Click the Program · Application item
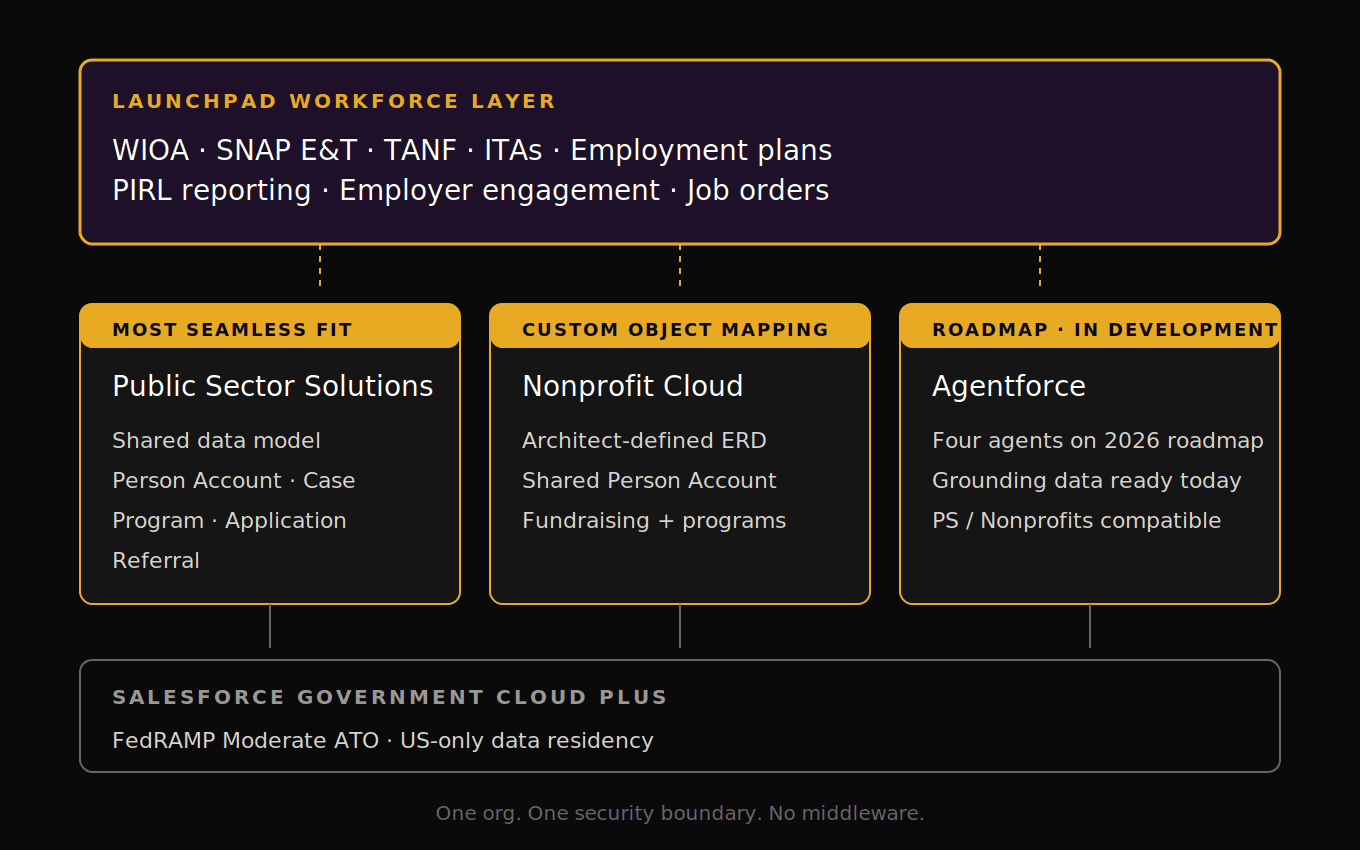This screenshot has height=850, width=1360. coord(229,521)
